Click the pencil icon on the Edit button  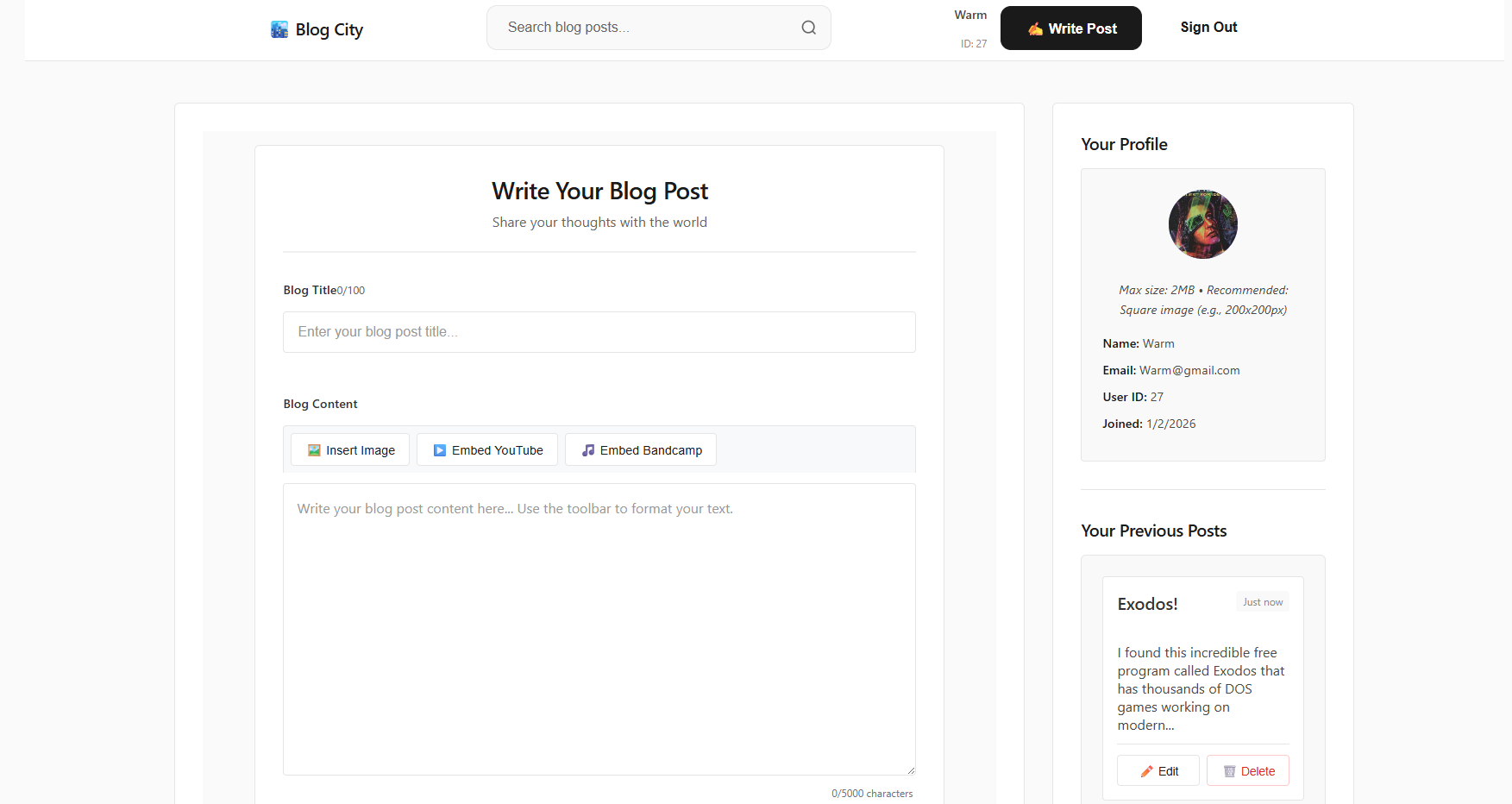1146,770
